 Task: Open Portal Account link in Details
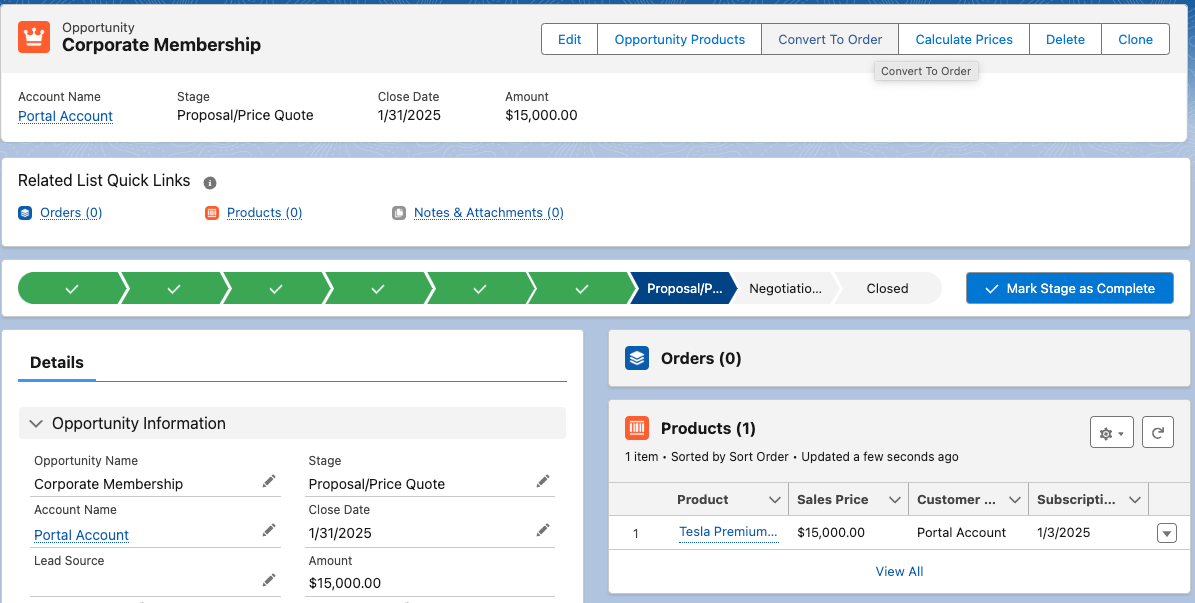click(x=82, y=535)
